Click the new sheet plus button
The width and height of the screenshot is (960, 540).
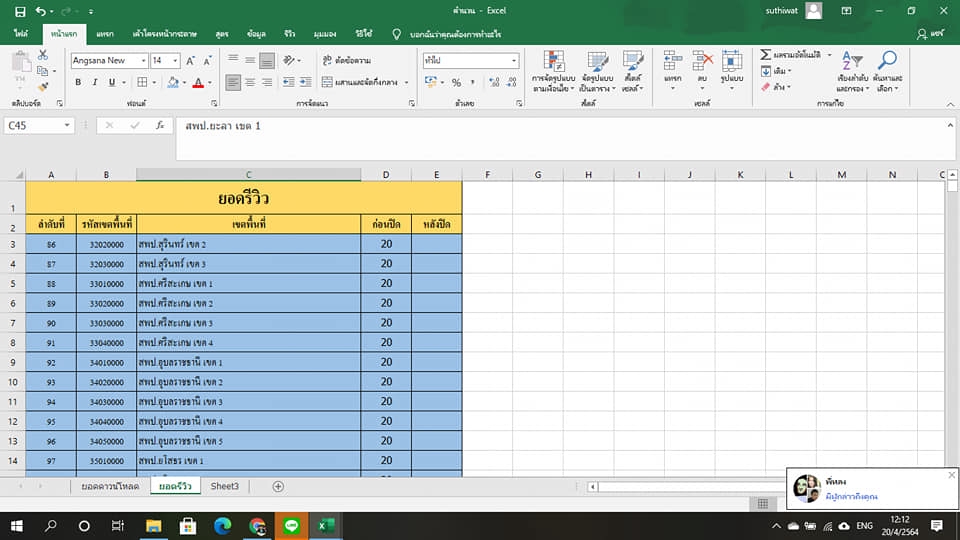[278, 486]
